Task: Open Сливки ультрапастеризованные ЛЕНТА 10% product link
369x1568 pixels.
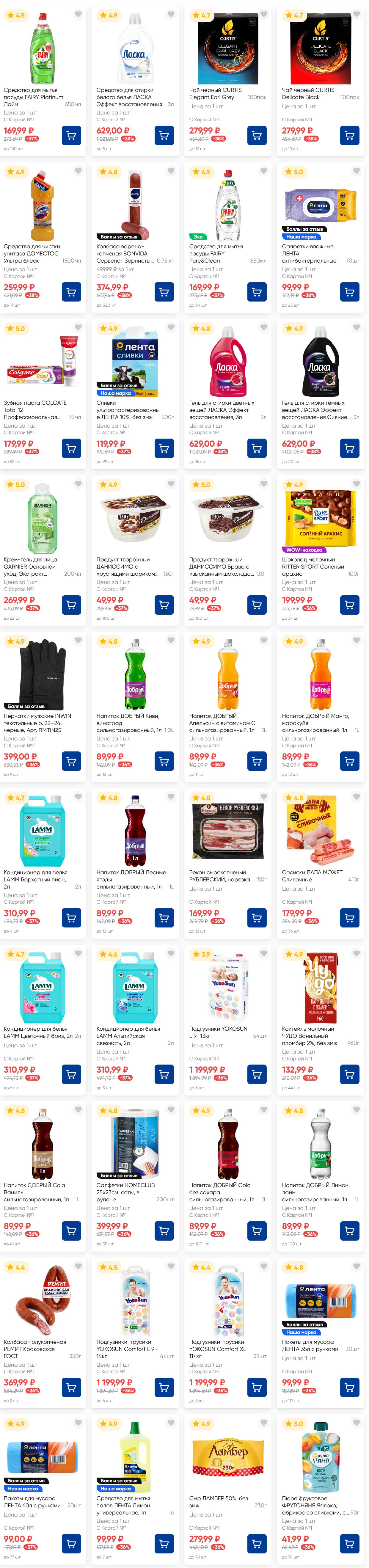Action: (x=128, y=410)
